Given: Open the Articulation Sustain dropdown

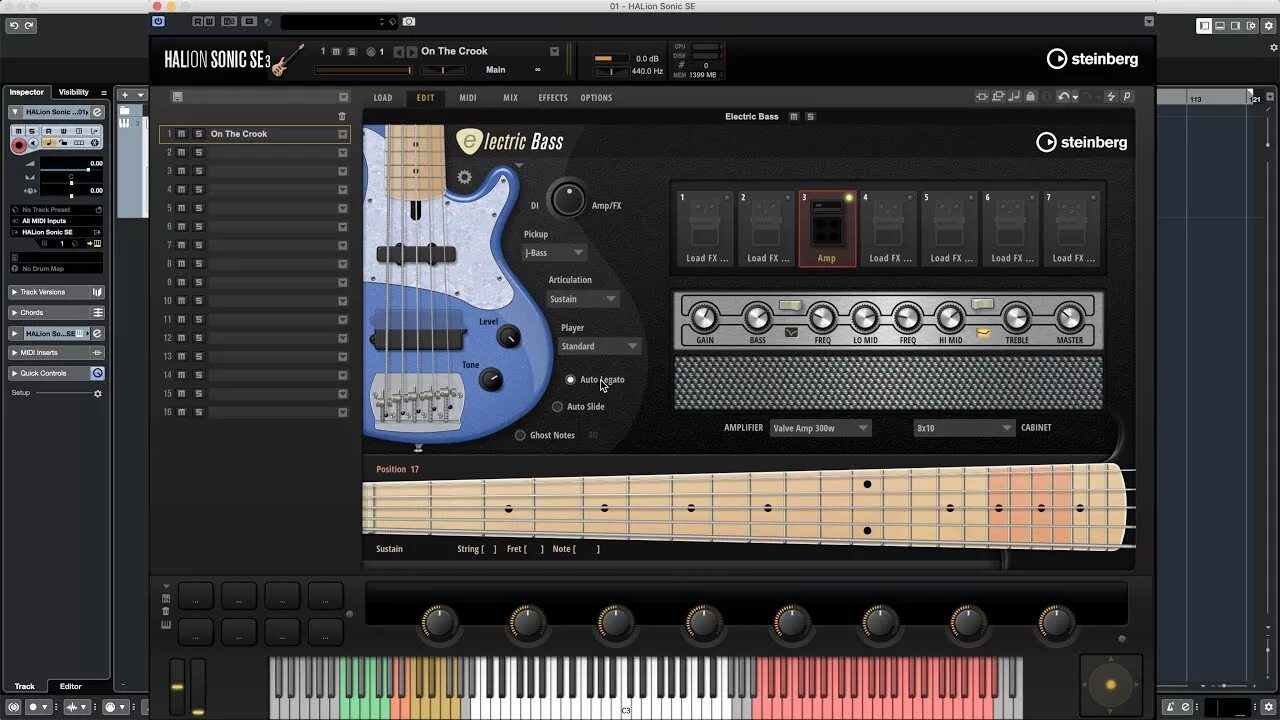Looking at the screenshot, I should coord(581,298).
